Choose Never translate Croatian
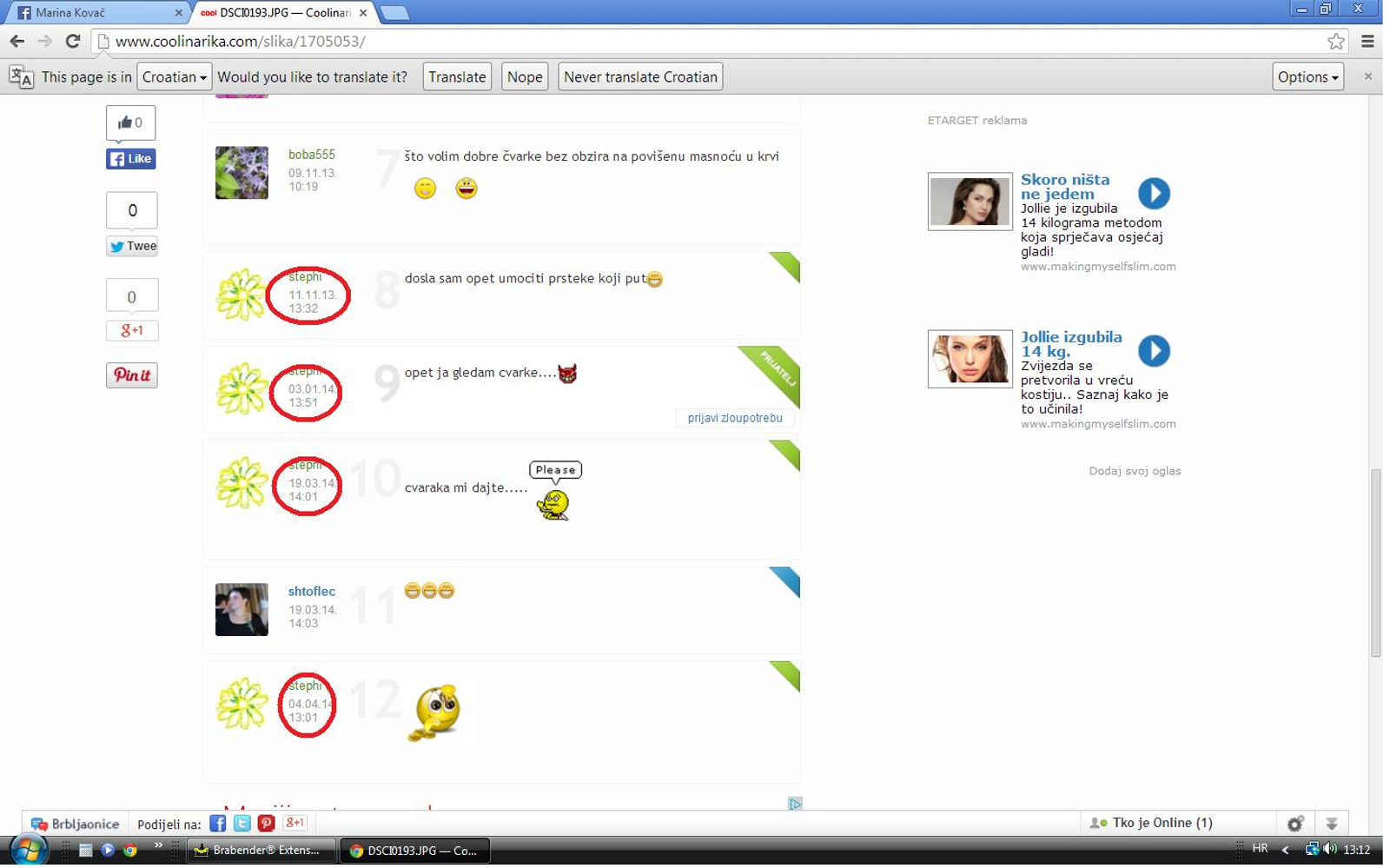This screenshot has height=868, width=1390. tap(640, 76)
